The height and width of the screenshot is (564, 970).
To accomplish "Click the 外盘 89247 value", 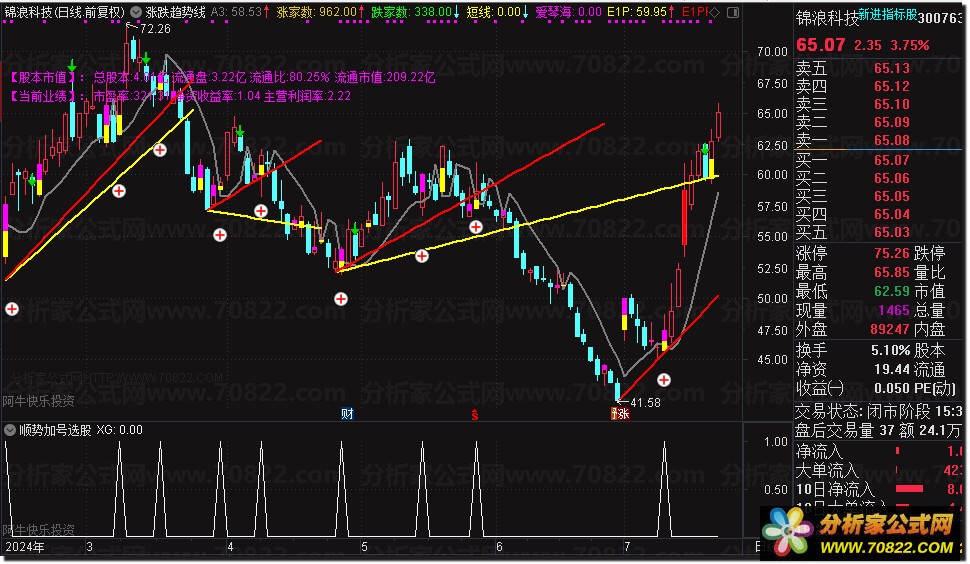I will pyautogui.click(x=890, y=329).
